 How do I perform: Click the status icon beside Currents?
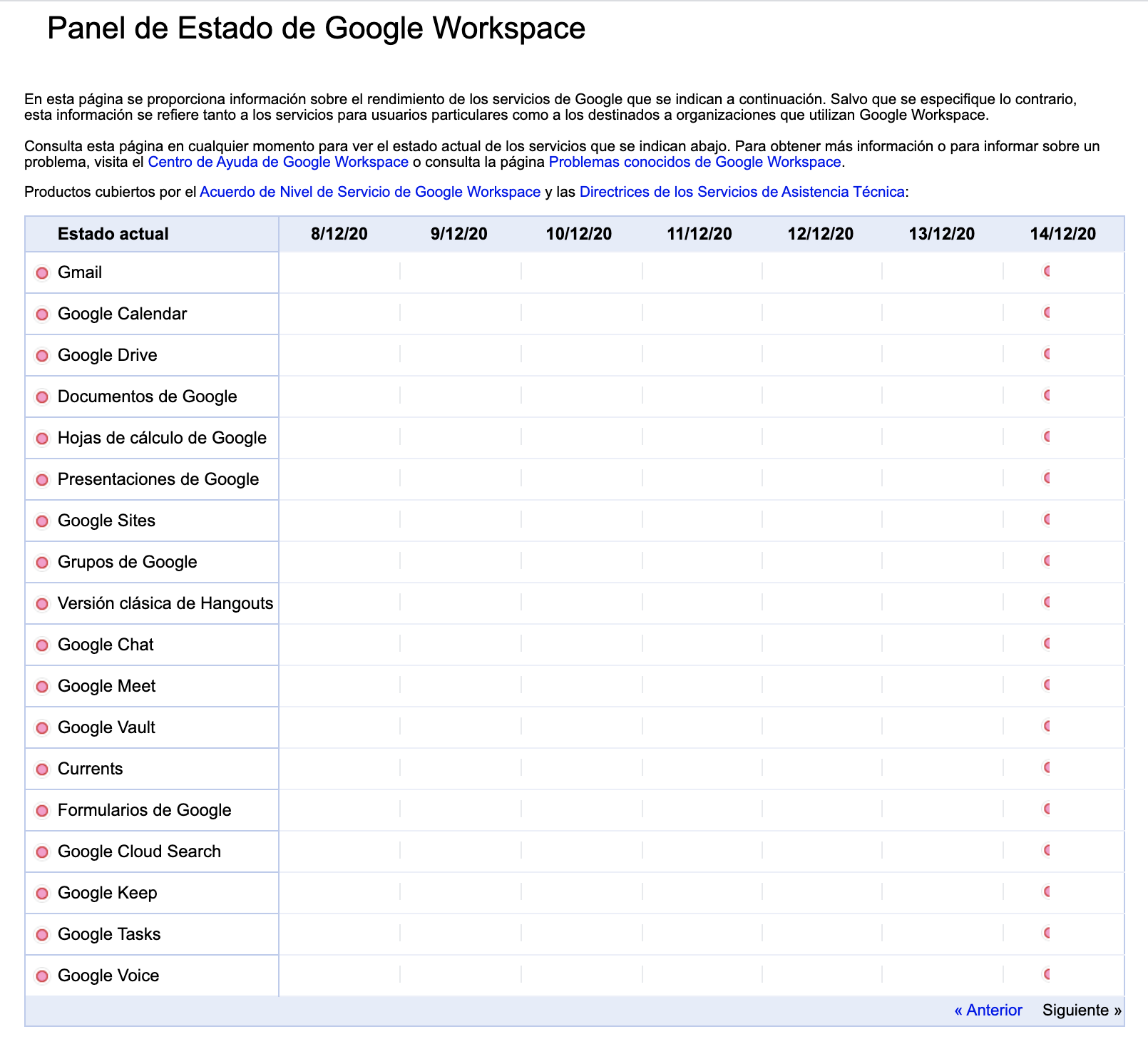(42, 769)
